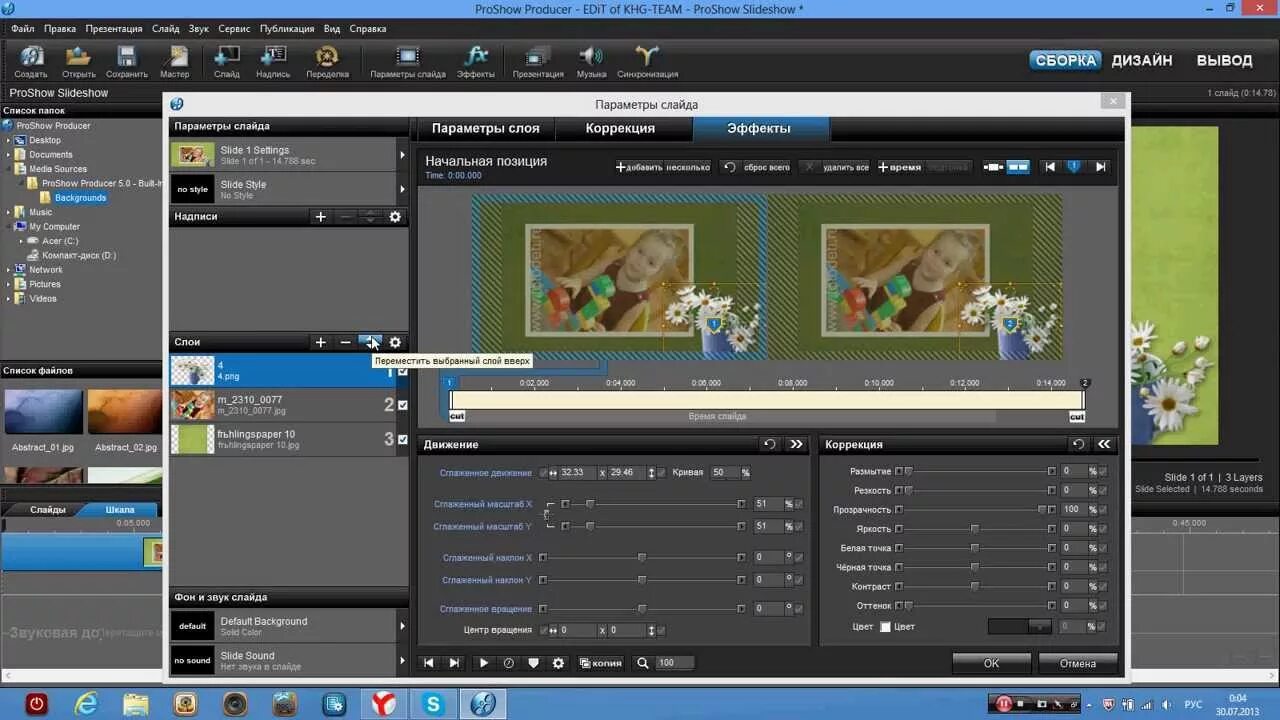Go to next keyframe in preview header
Image resolution: width=1280 pixels, height=720 pixels.
pos(1100,167)
